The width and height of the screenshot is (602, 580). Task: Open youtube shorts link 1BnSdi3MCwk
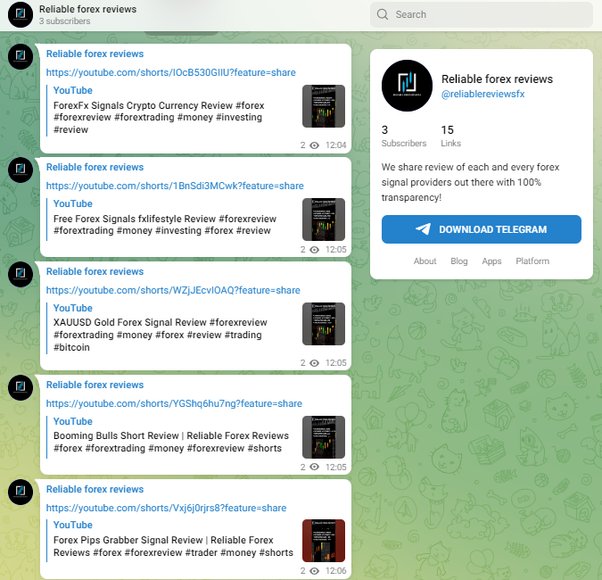(x=175, y=186)
